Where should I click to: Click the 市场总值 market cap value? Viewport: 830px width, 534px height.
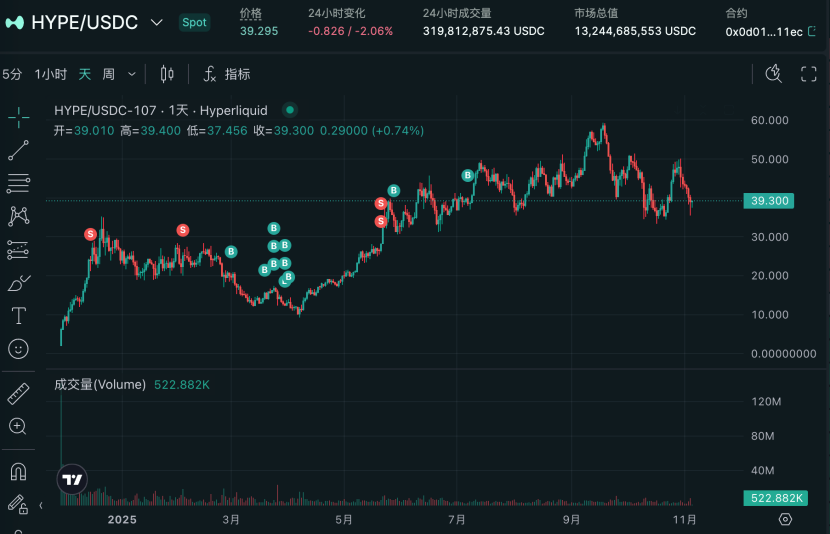pos(635,31)
